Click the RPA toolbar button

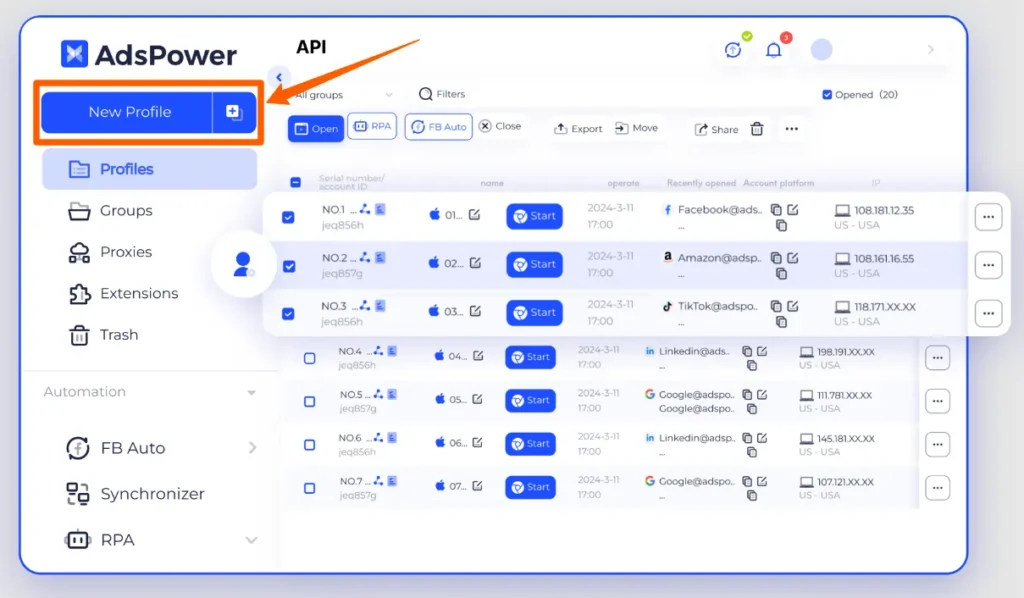pos(372,126)
